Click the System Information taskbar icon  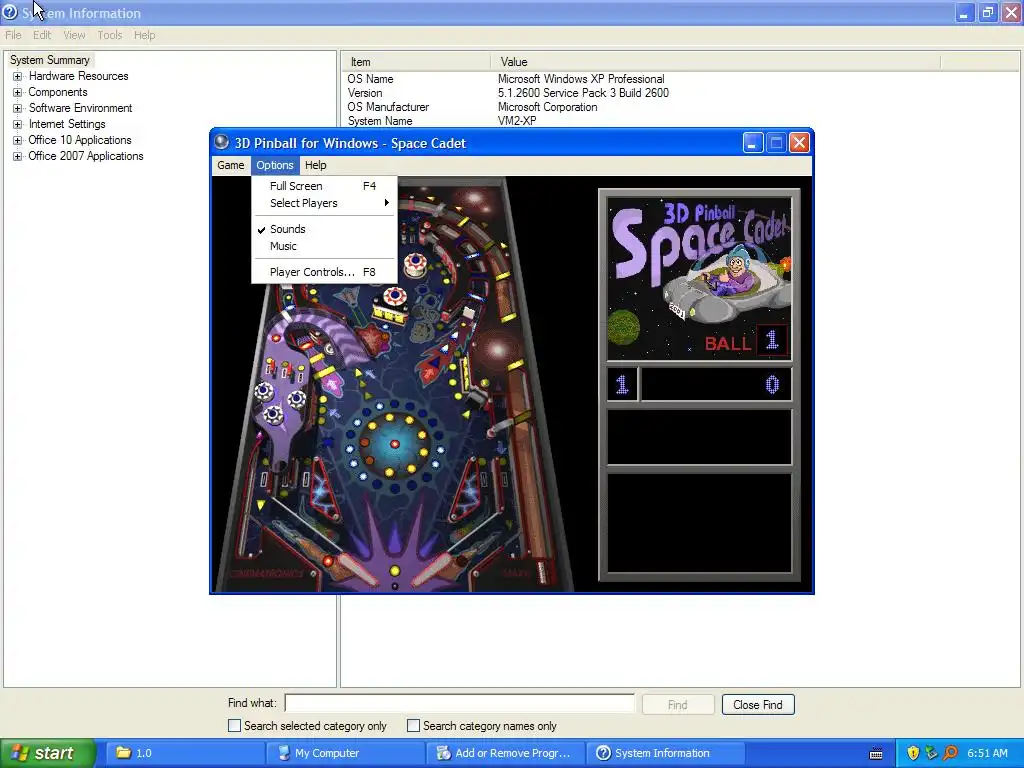coord(604,753)
